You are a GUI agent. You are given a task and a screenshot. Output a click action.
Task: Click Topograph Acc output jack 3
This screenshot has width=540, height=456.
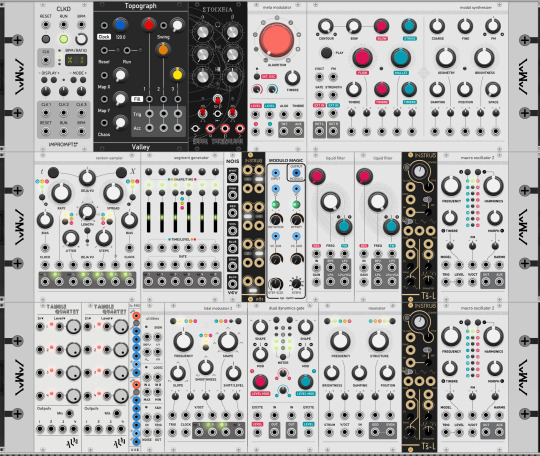[178, 128]
